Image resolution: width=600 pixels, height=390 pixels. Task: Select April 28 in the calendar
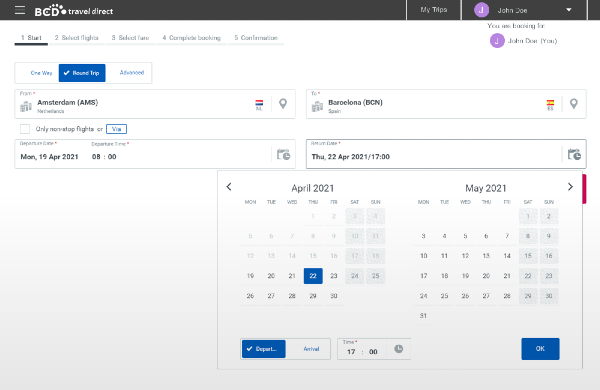point(292,295)
